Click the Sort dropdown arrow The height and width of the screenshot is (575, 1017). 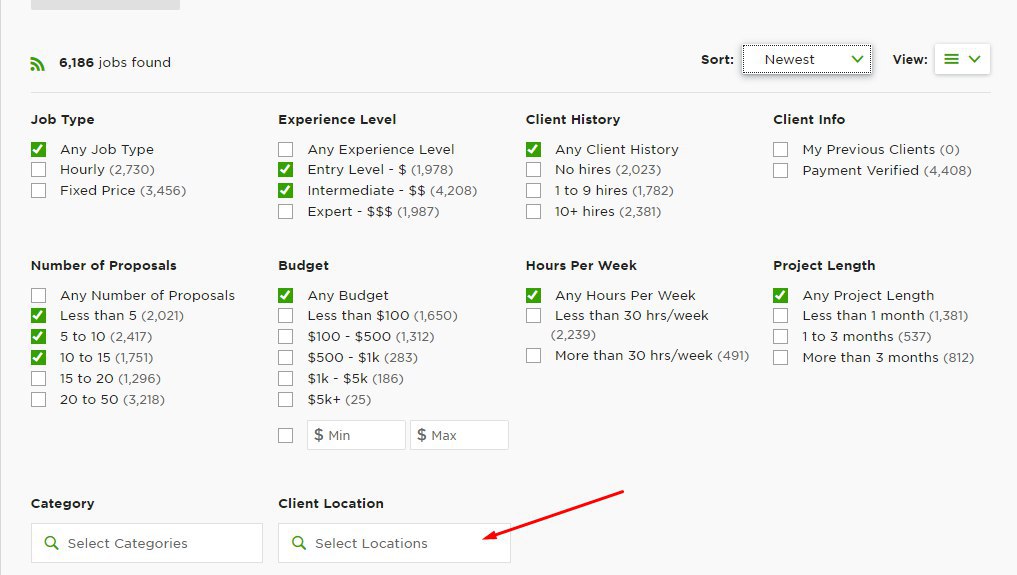coord(857,59)
